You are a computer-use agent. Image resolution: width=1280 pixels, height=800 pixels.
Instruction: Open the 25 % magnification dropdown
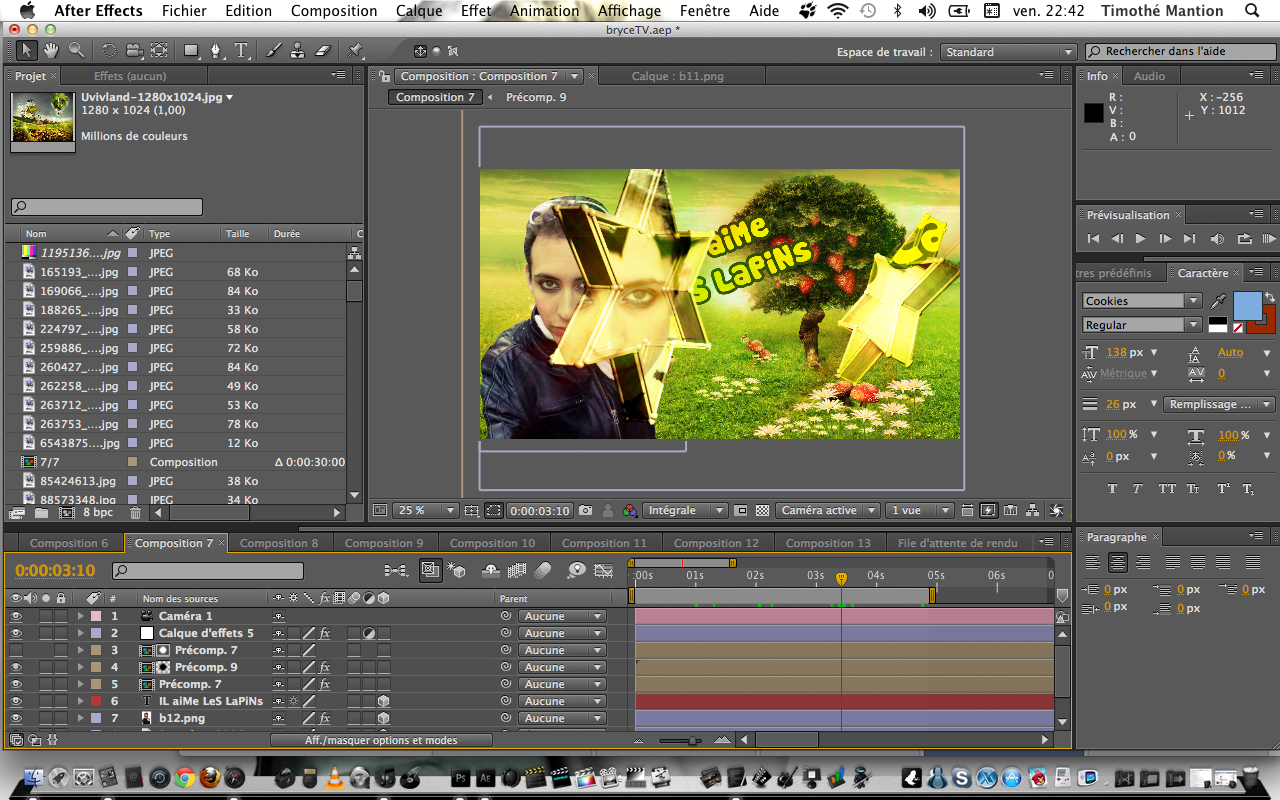(426, 510)
